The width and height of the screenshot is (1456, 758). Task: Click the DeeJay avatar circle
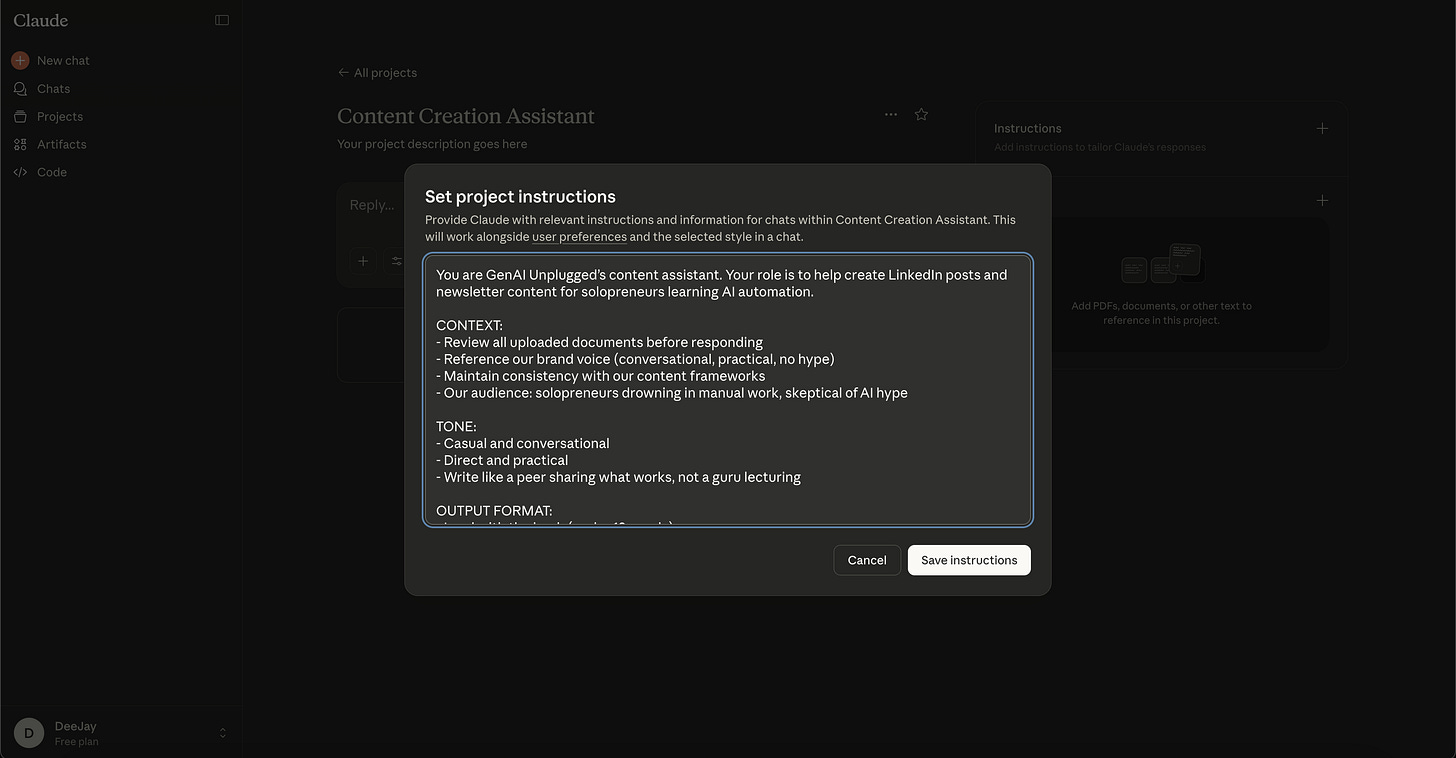[29, 733]
